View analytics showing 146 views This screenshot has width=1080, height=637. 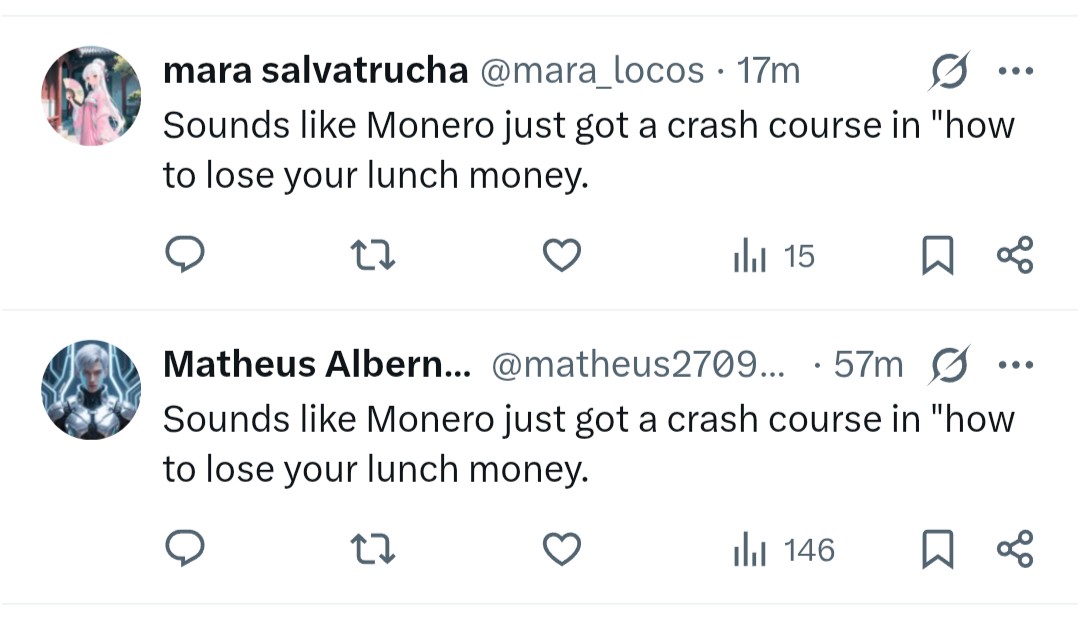(784, 550)
